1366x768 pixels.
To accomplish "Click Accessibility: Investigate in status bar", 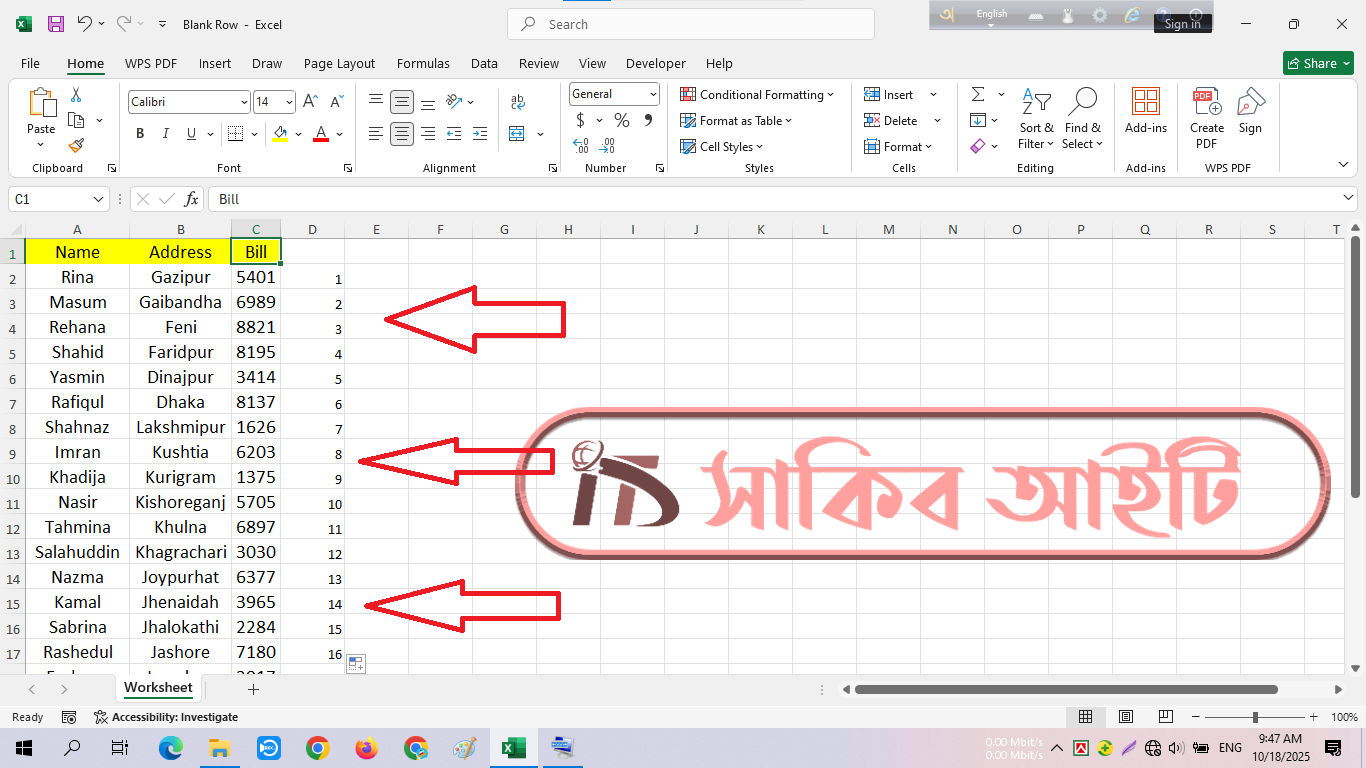I will tap(166, 717).
